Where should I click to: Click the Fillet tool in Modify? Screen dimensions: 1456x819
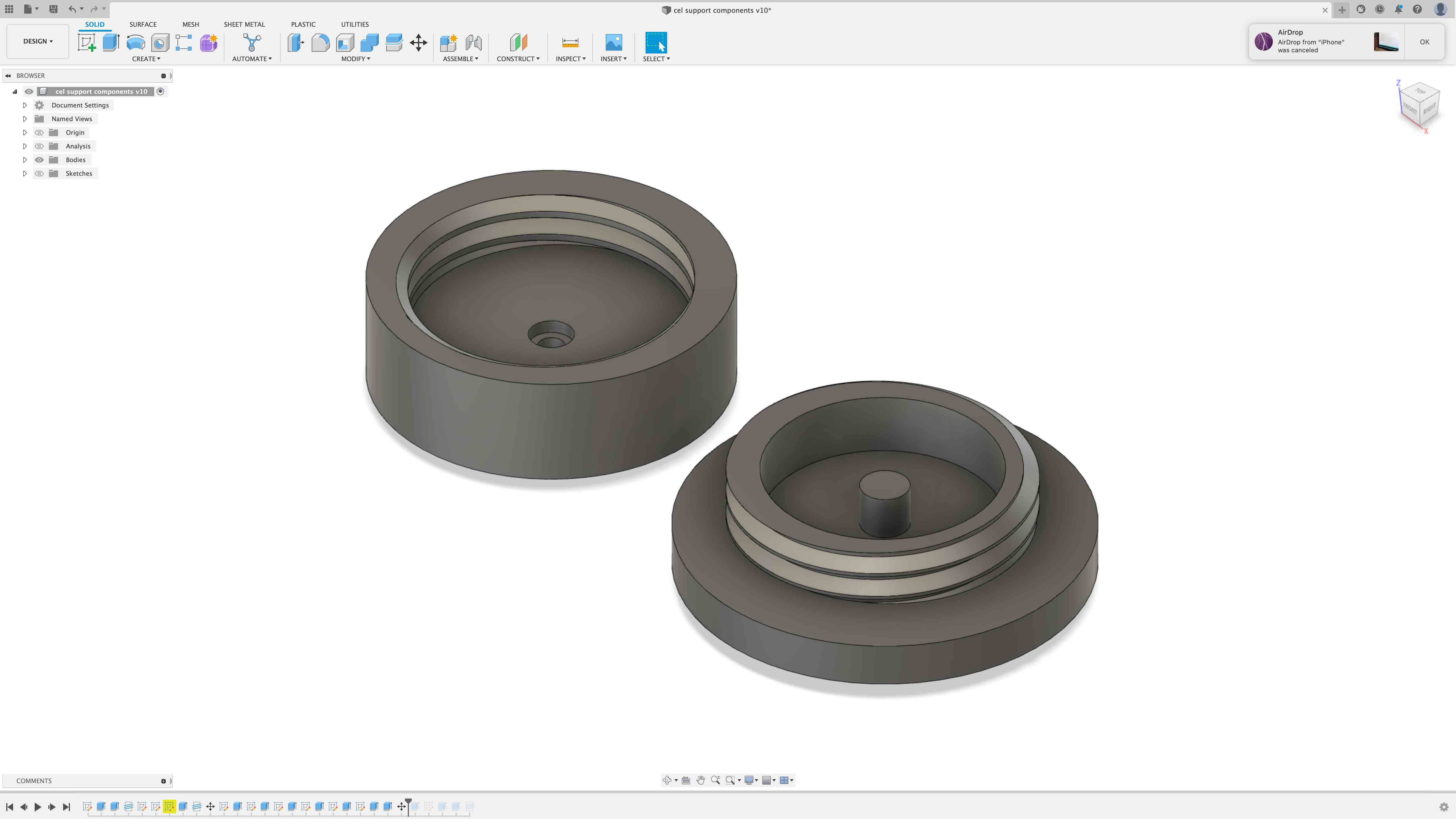(x=320, y=42)
